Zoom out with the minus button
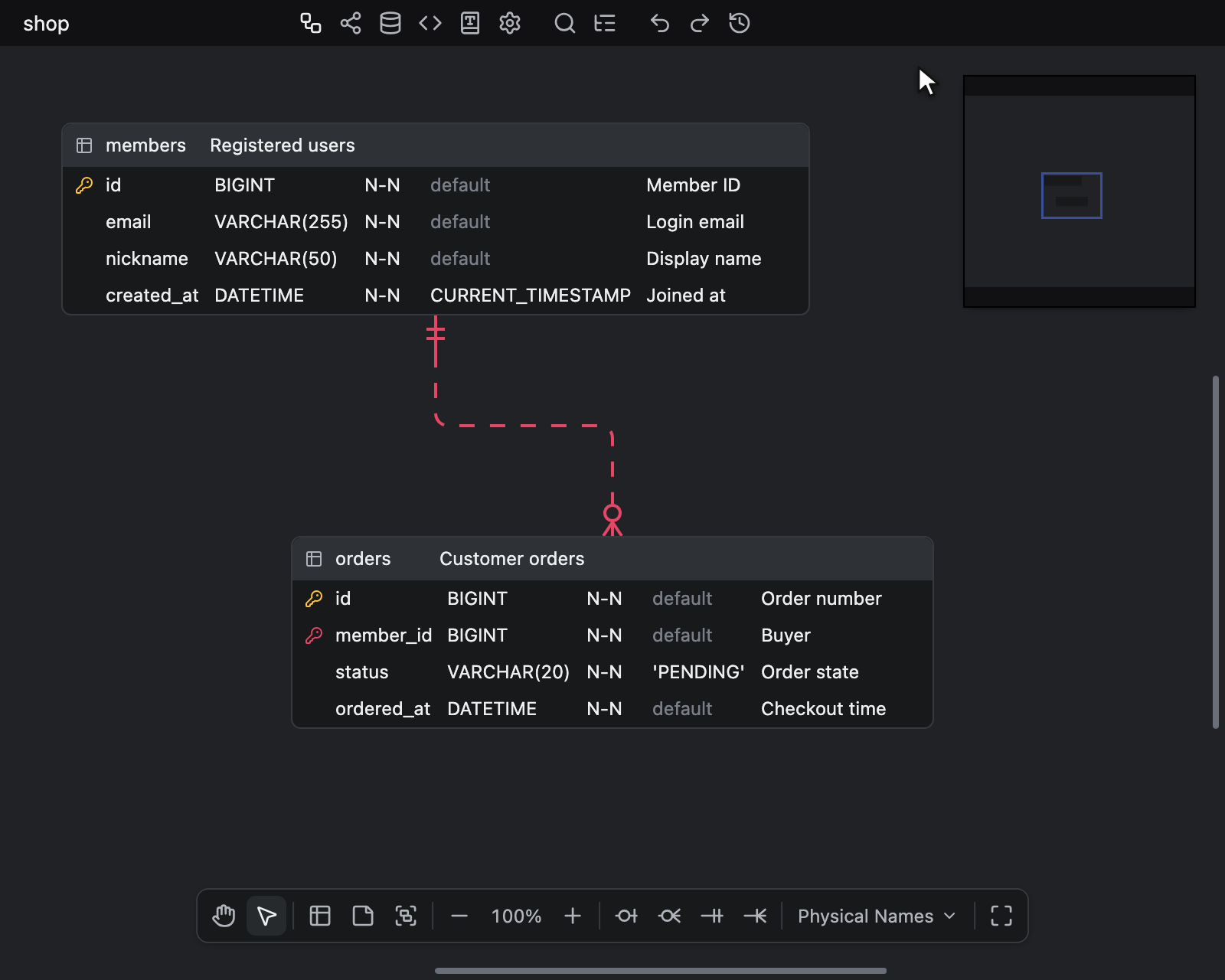 click(x=459, y=916)
